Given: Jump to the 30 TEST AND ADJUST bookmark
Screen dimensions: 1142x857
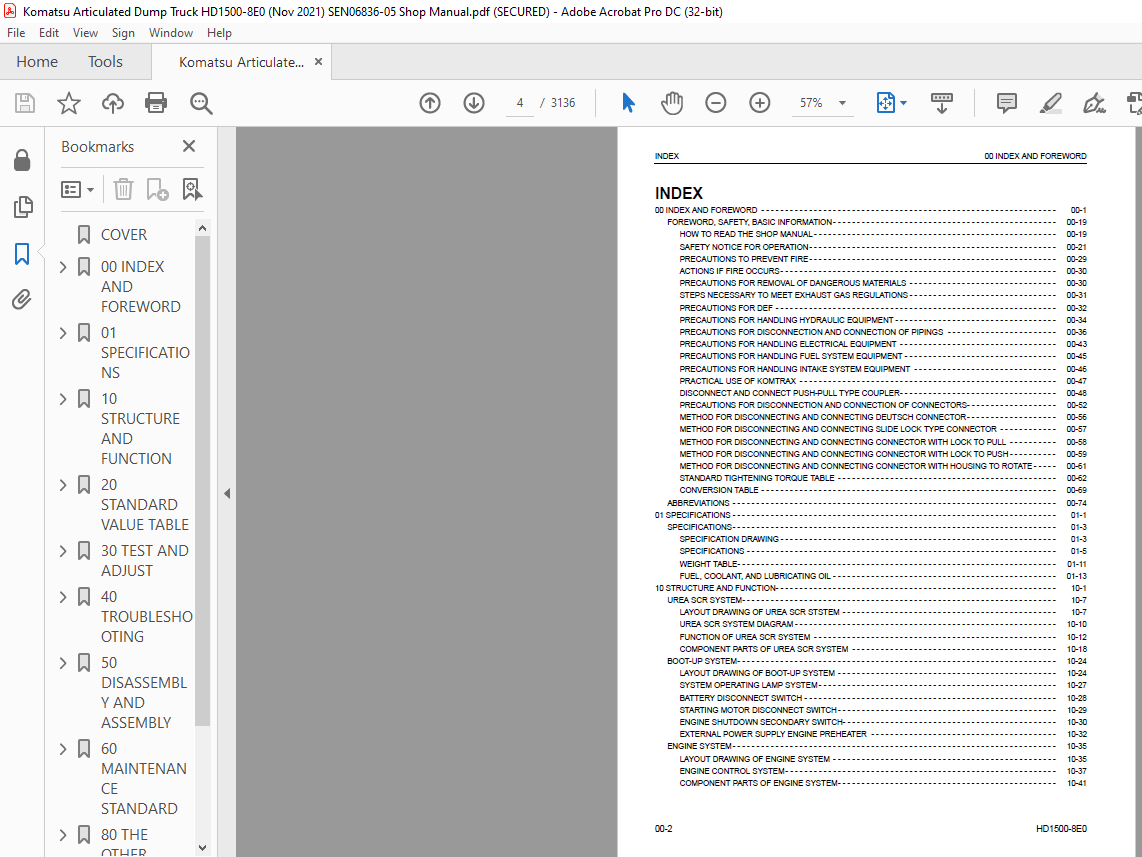Looking at the screenshot, I should (x=144, y=561).
